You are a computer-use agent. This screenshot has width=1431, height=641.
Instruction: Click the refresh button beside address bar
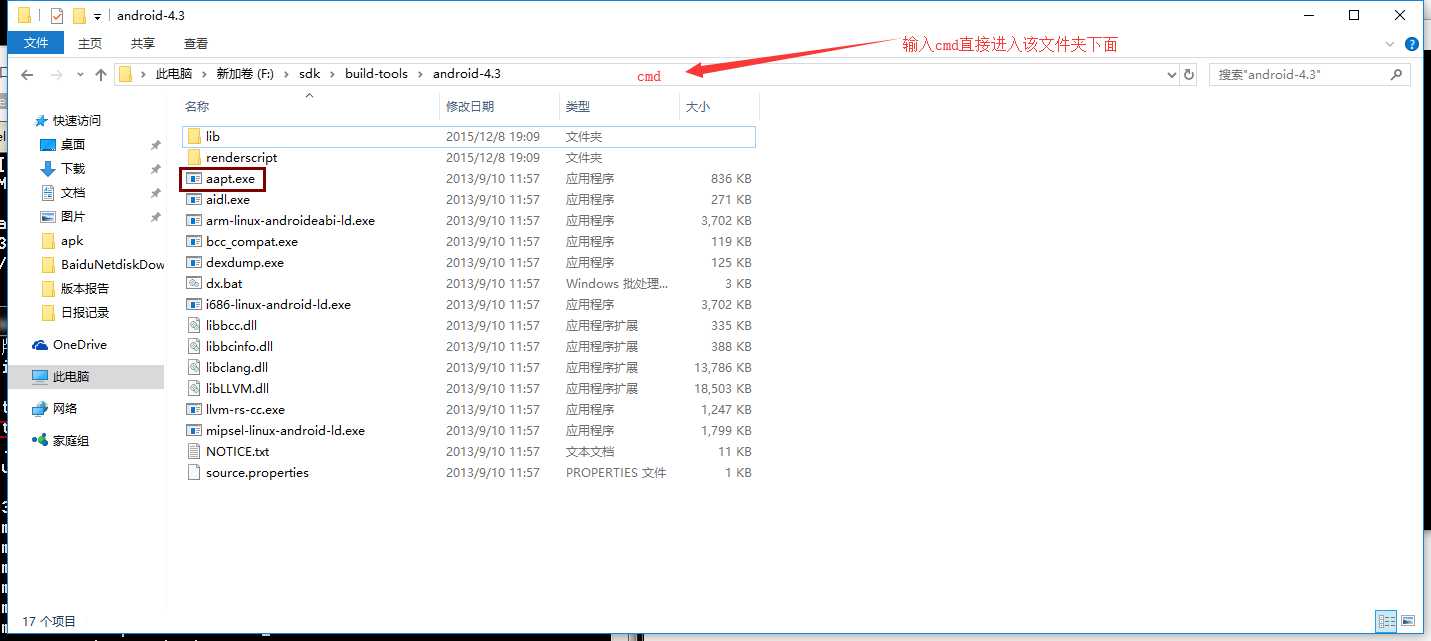pyautogui.click(x=1189, y=74)
